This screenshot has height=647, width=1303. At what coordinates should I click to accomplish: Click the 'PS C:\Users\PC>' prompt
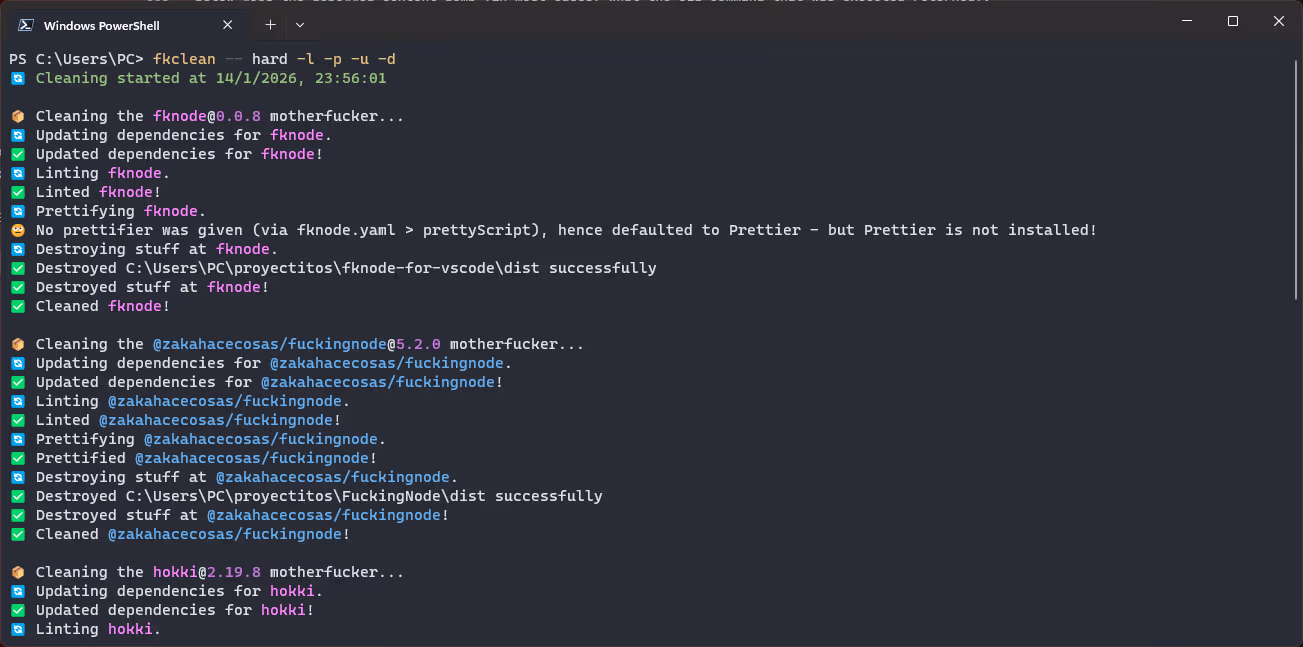click(x=77, y=59)
